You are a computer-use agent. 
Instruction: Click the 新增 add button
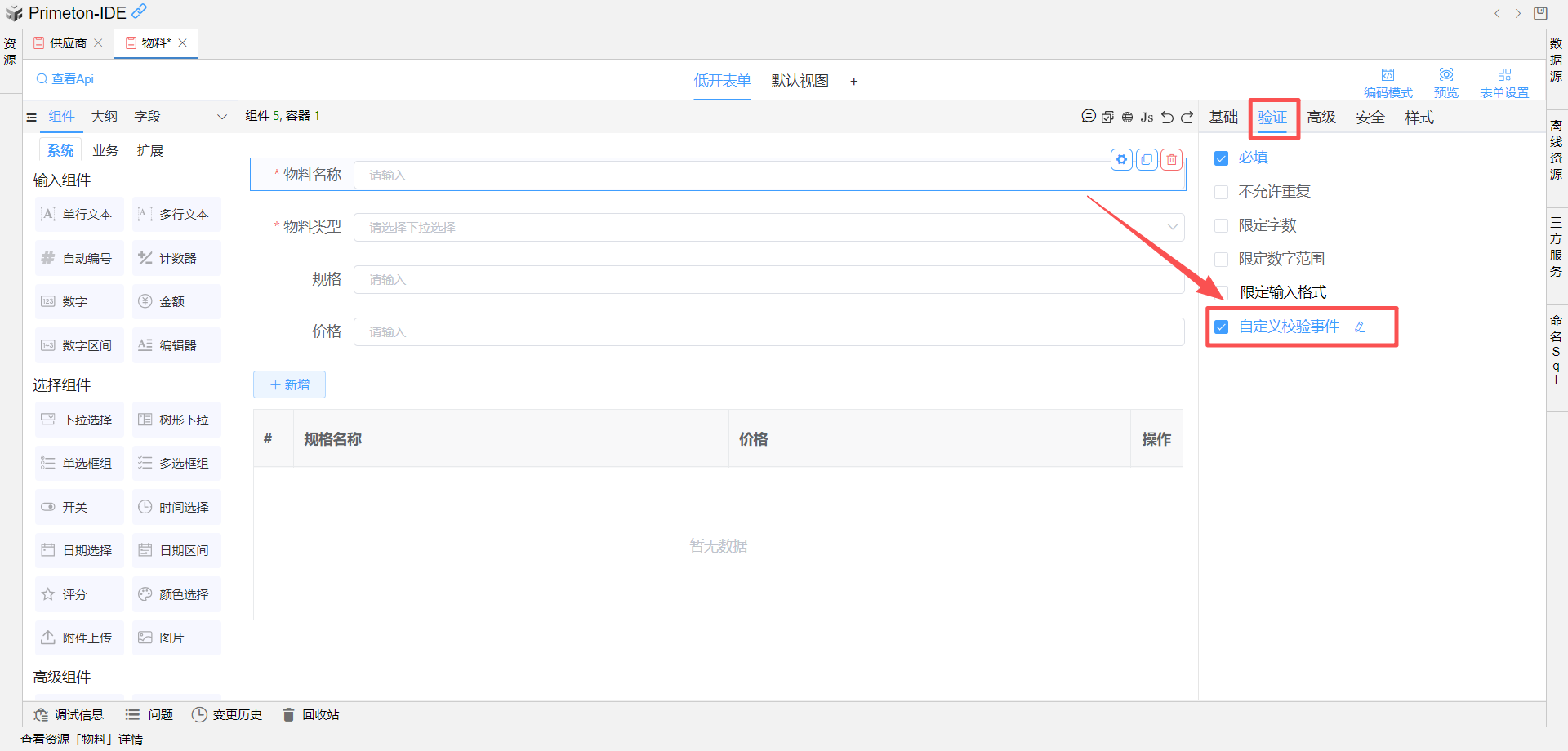point(289,384)
